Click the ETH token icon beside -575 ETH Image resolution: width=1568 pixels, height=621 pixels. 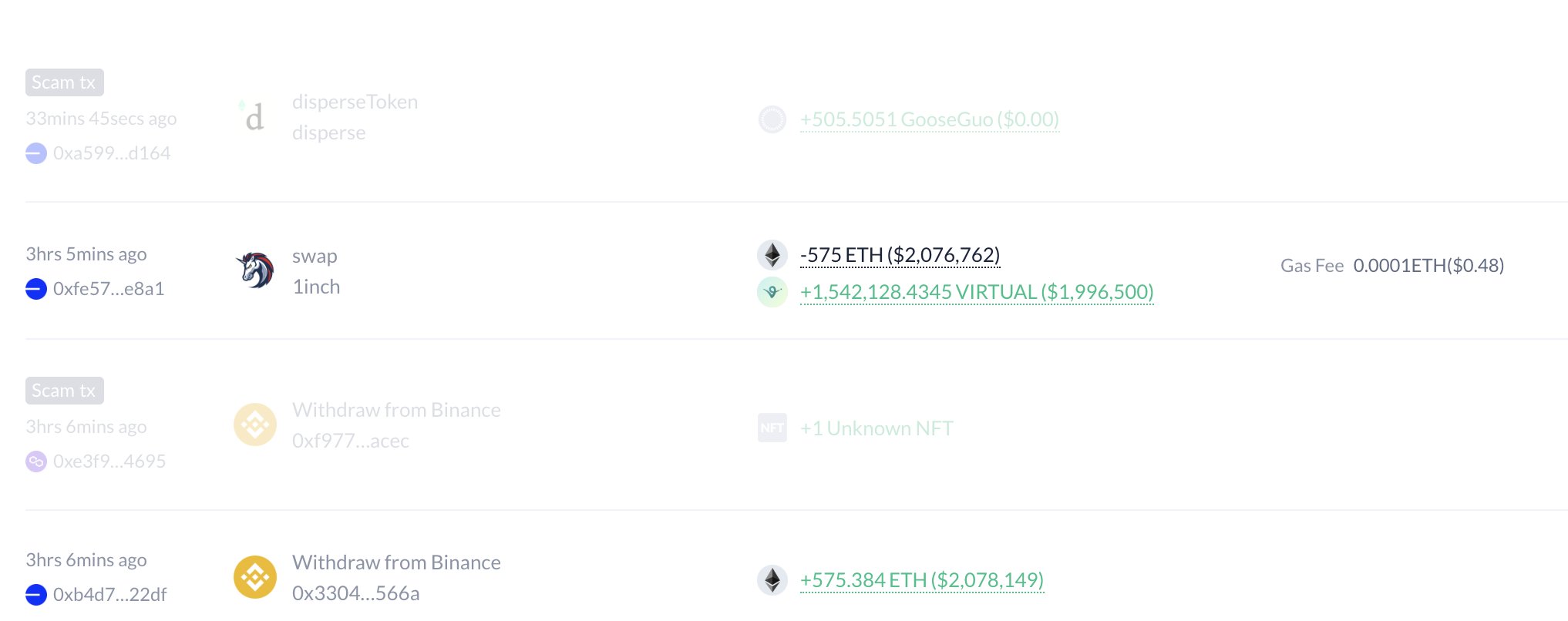coord(772,255)
